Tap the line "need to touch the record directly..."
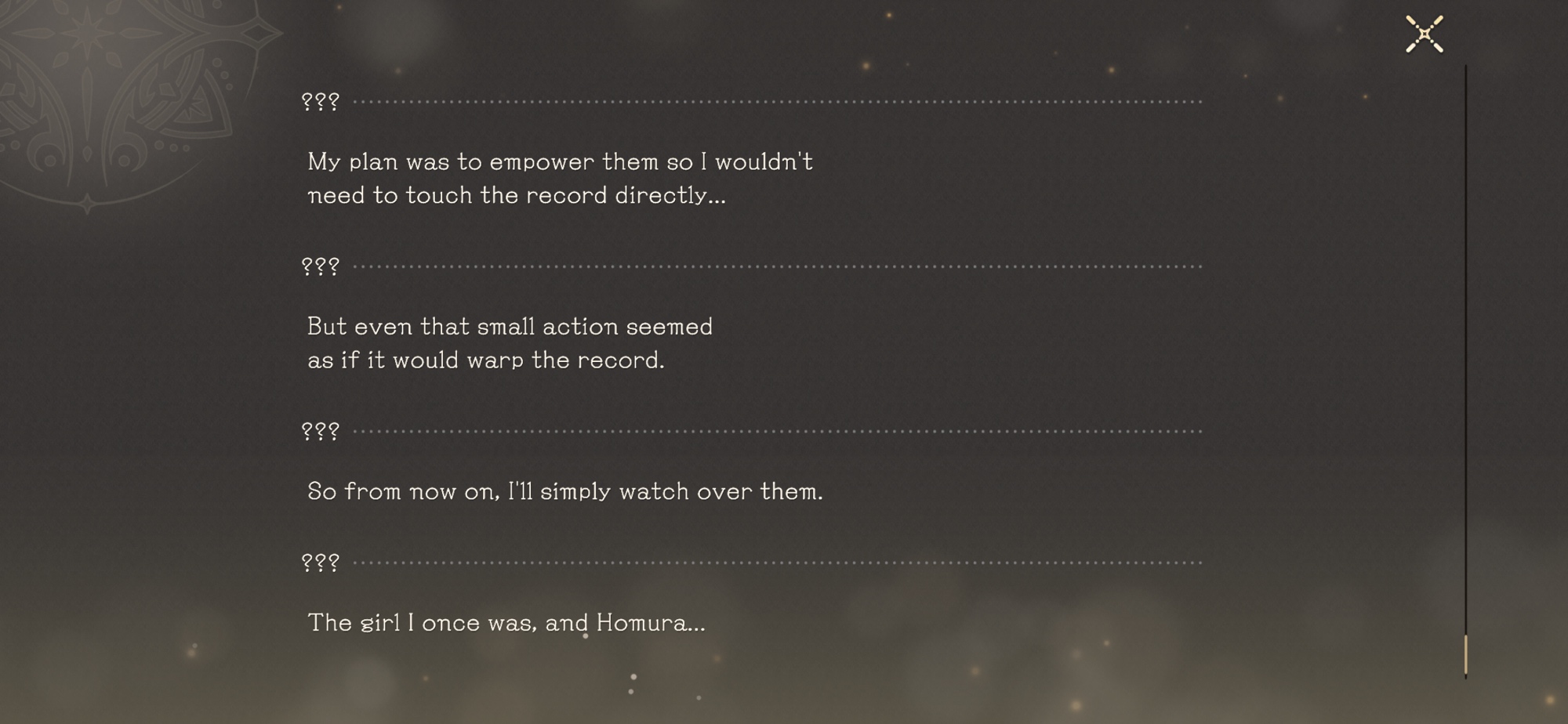Screen dimensions: 1568x724 tap(516, 196)
